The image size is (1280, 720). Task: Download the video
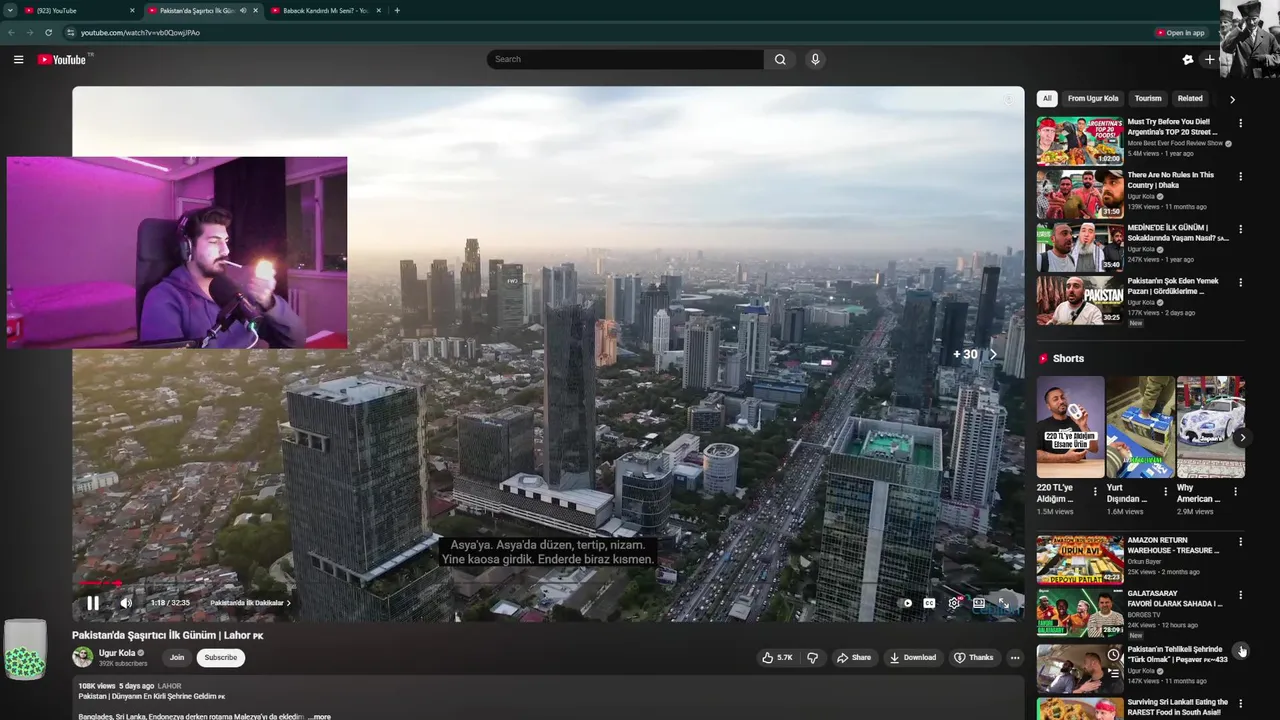point(912,657)
